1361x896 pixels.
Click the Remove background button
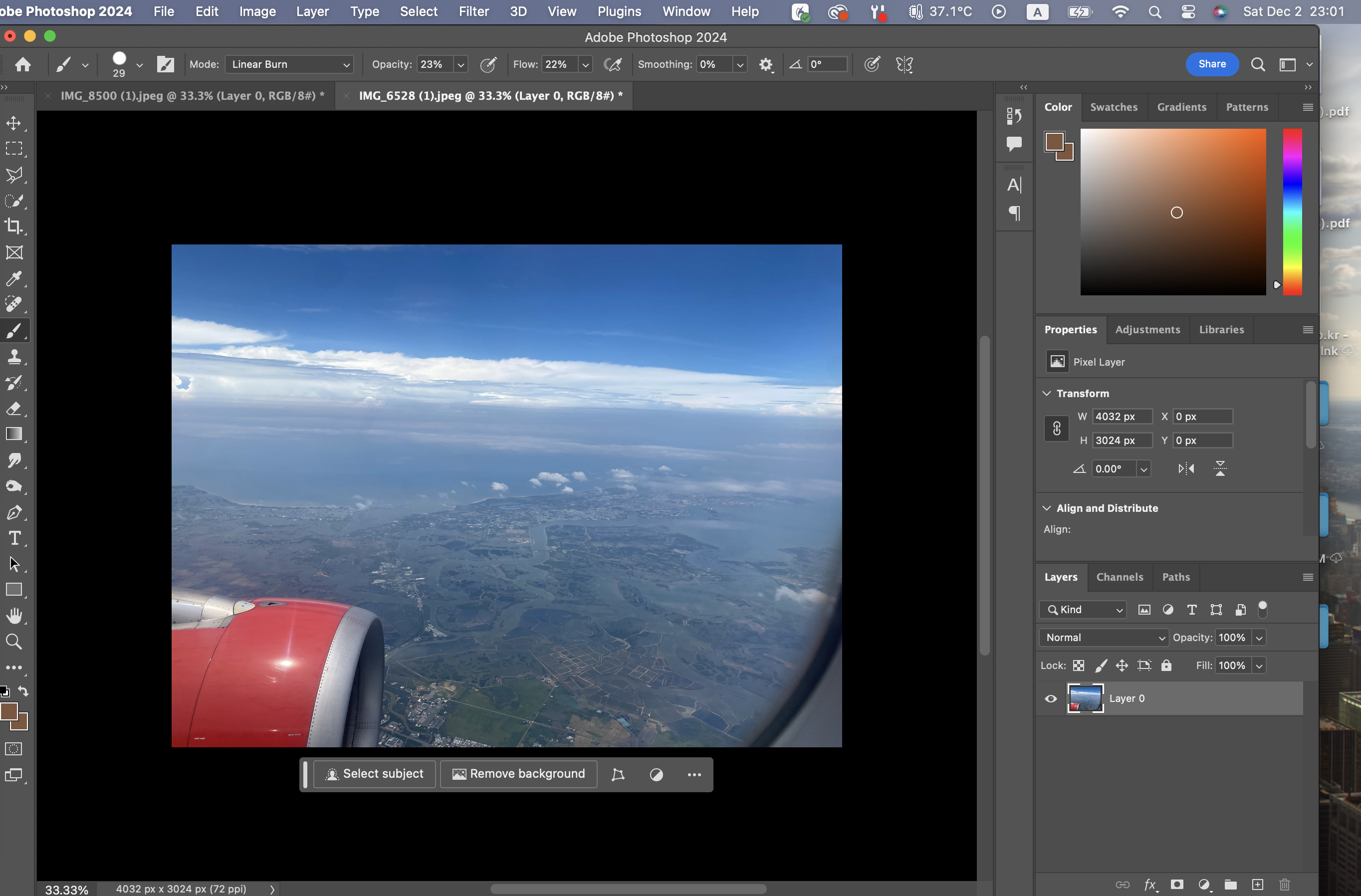[519, 774]
